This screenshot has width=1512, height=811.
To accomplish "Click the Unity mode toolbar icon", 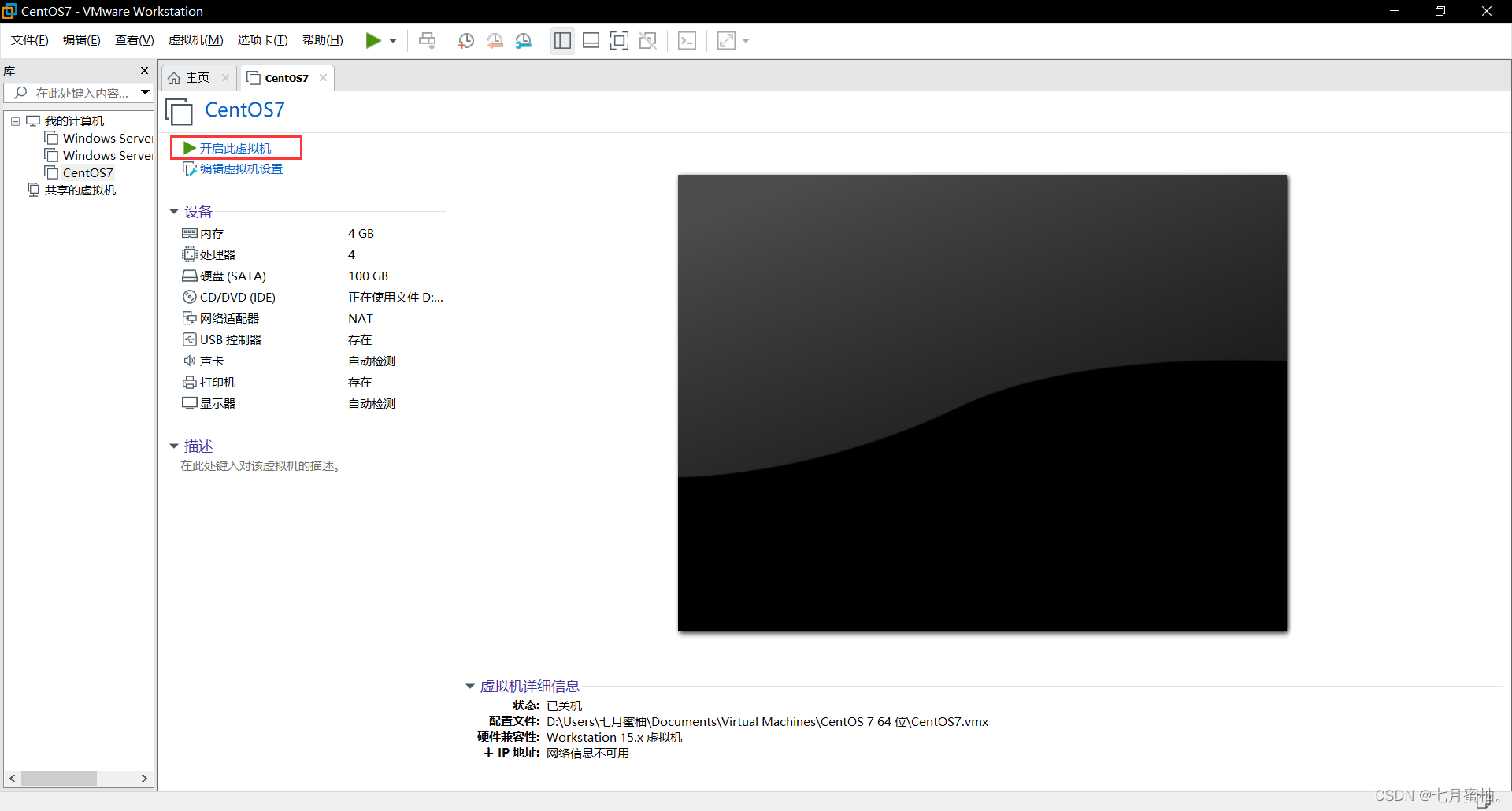I will [x=648, y=40].
